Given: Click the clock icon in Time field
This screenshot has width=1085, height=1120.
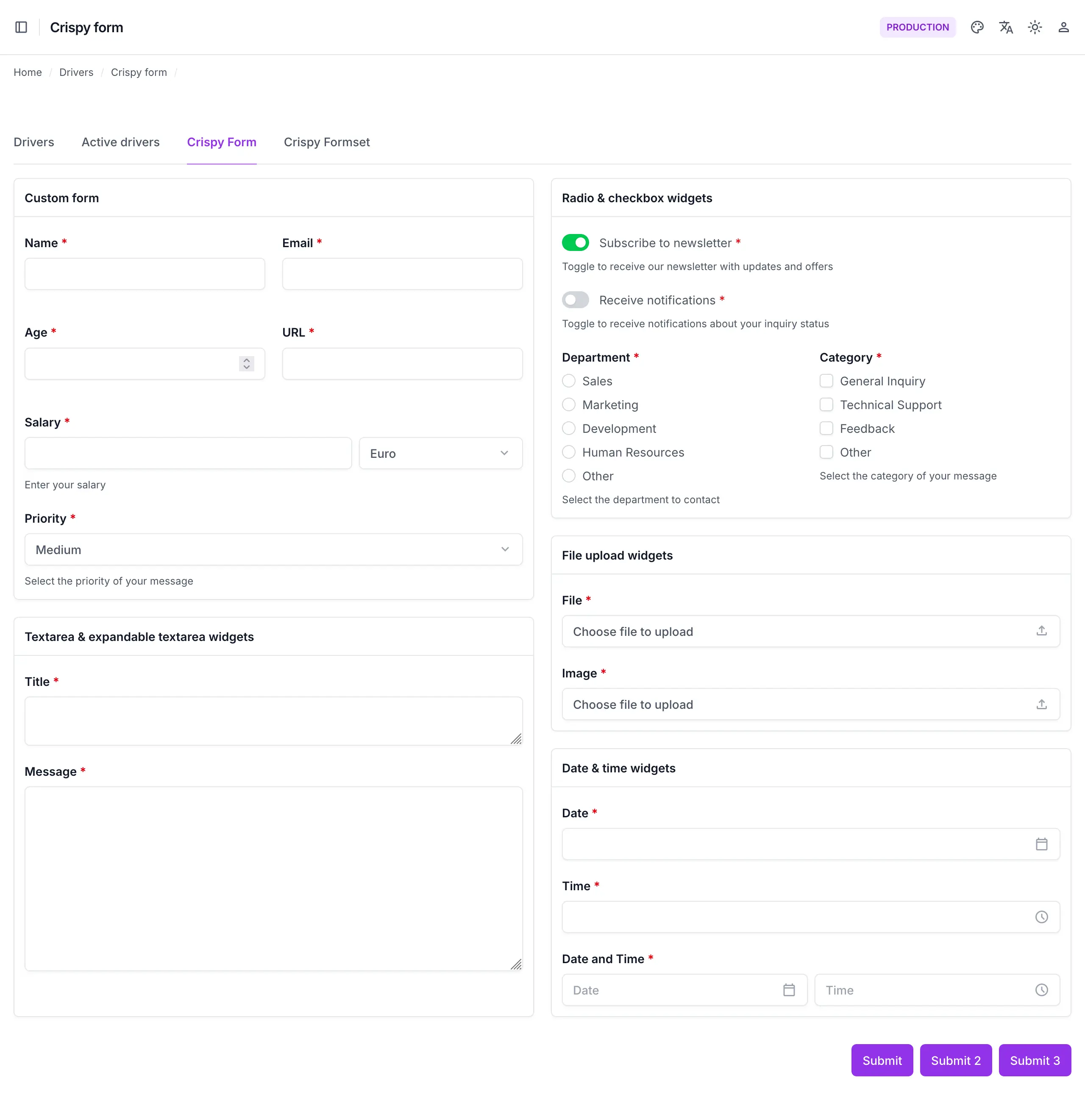Looking at the screenshot, I should pyautogui.click(x=1042, y=917).
